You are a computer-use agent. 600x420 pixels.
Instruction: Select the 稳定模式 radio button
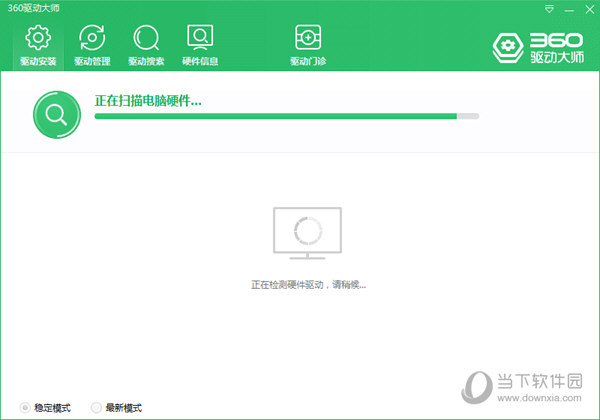point(25,408)
